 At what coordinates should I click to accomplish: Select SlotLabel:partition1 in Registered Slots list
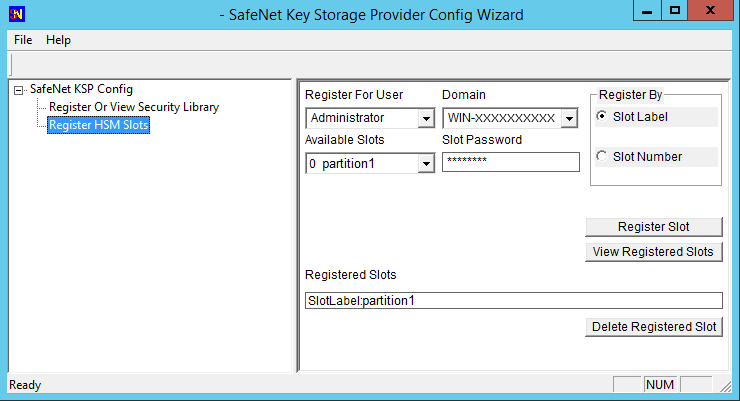pos(512,301)
